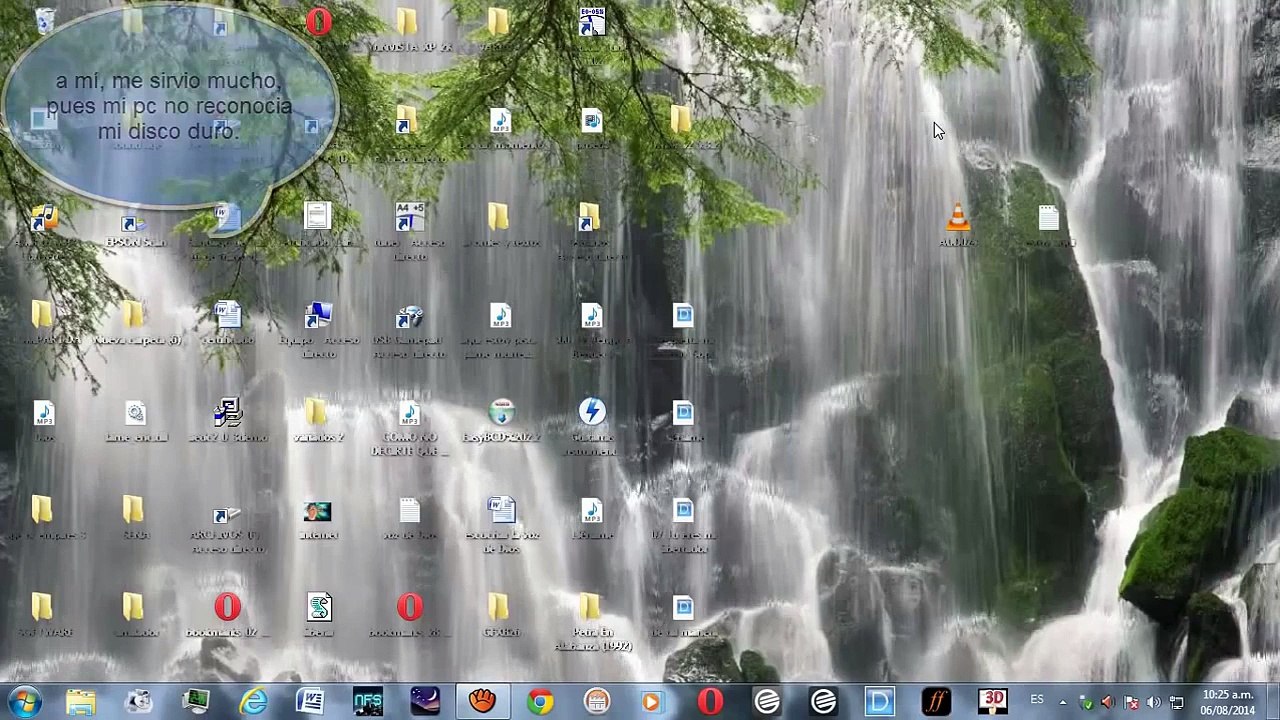This screenshot has width=1280, height=720.
Task: Click the 3D application icon in taskbar
Action: 993,701
